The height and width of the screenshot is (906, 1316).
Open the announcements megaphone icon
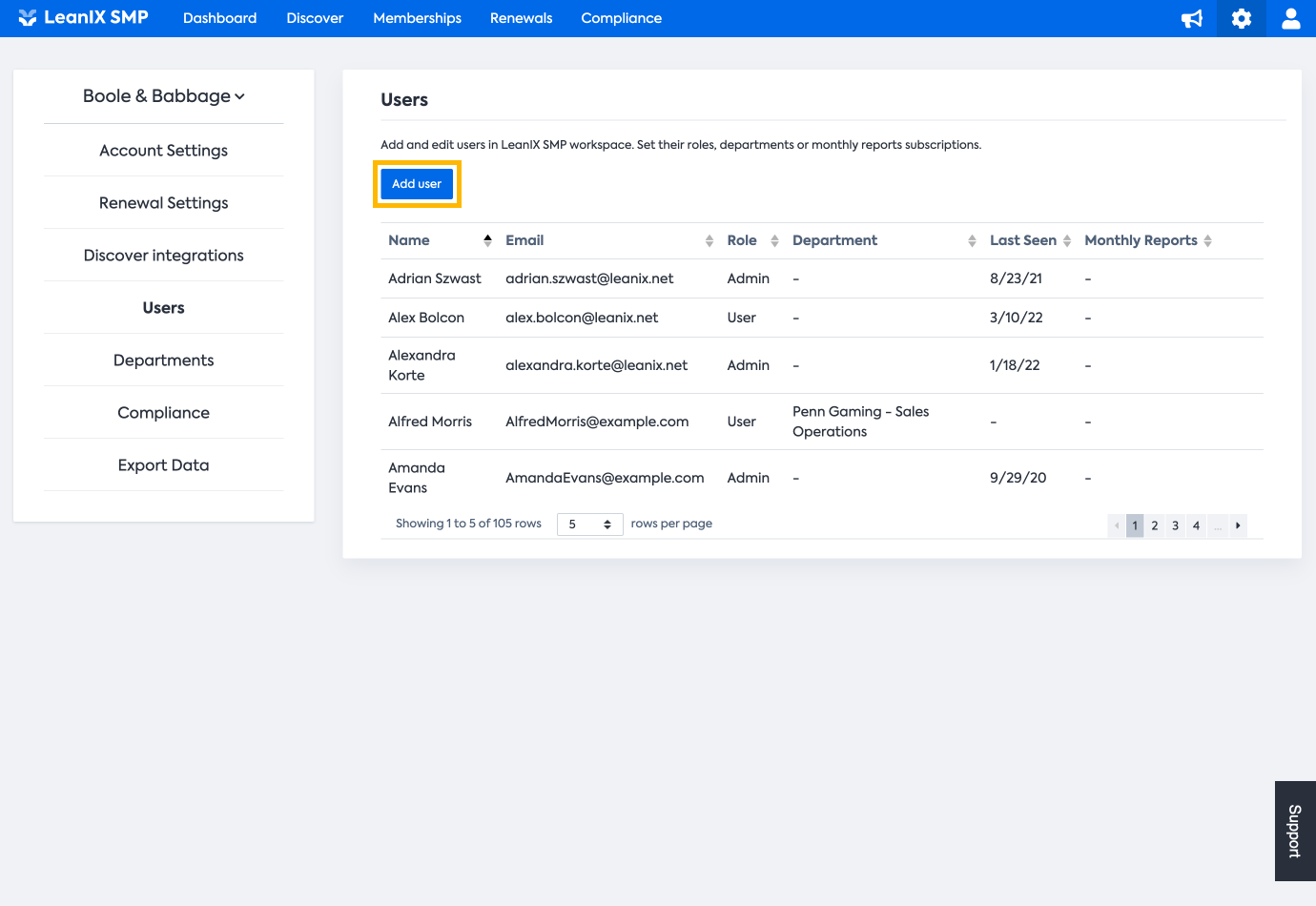pyautogui.click(x=1192, y=19)
